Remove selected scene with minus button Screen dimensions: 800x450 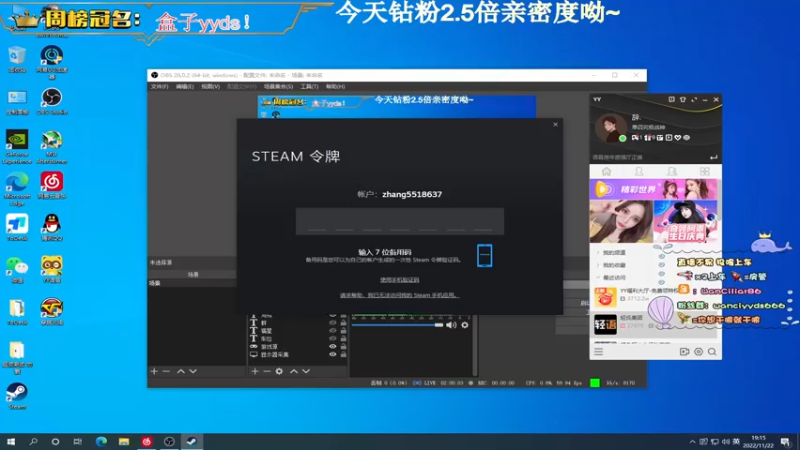click(x=166, y=371)
